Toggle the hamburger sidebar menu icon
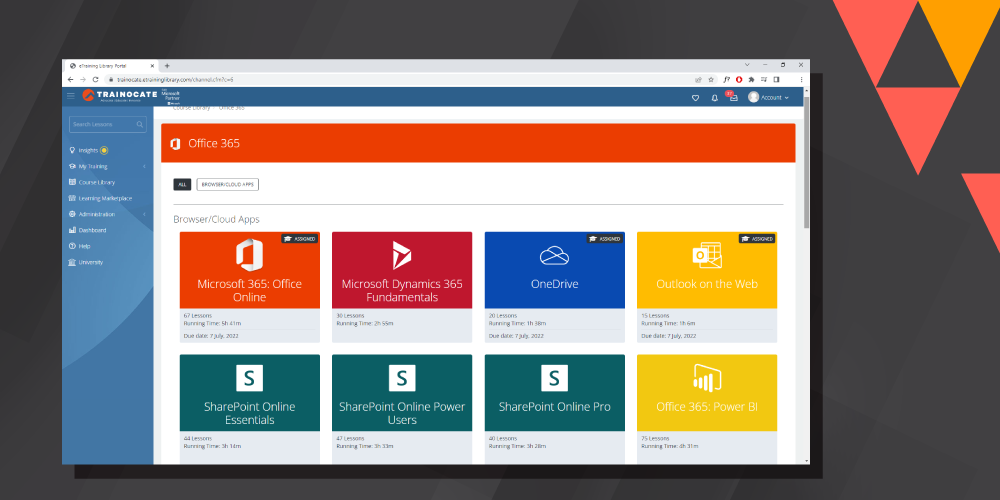Viewport: 1000px width, 500px height. (x=71, y=96)
